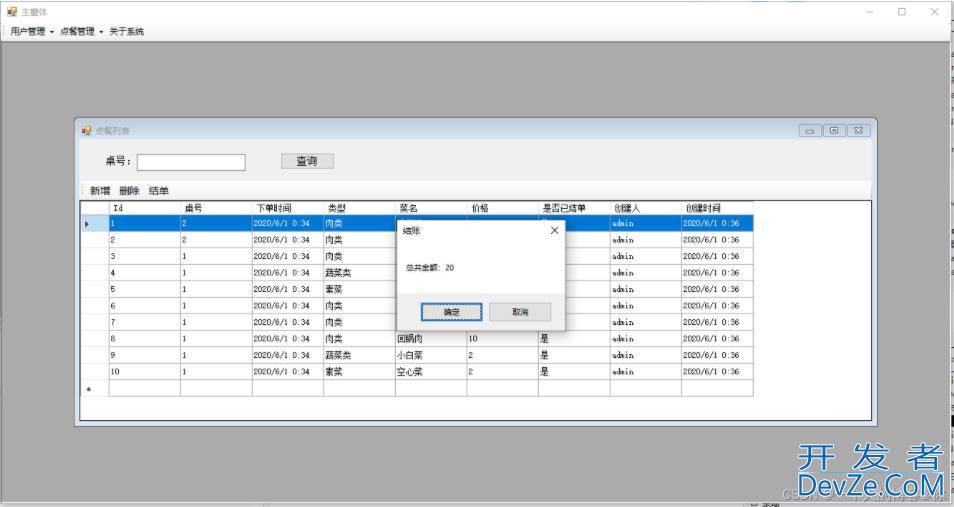
Task: Confirm checkout with the 确定 button
Action: pos(451,312)
